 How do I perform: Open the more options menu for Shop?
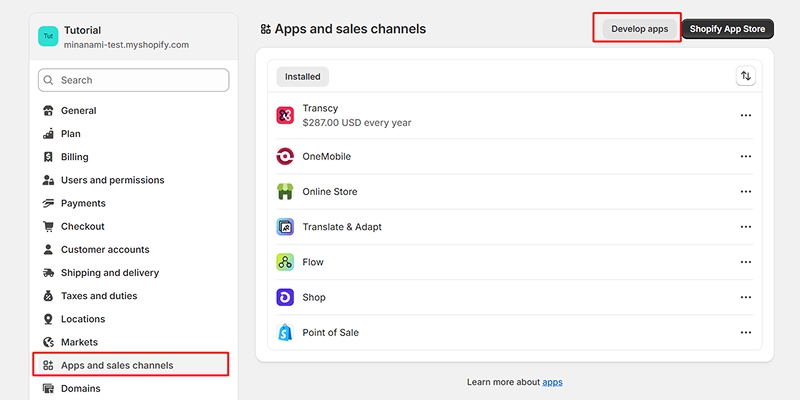pos(746,297)
